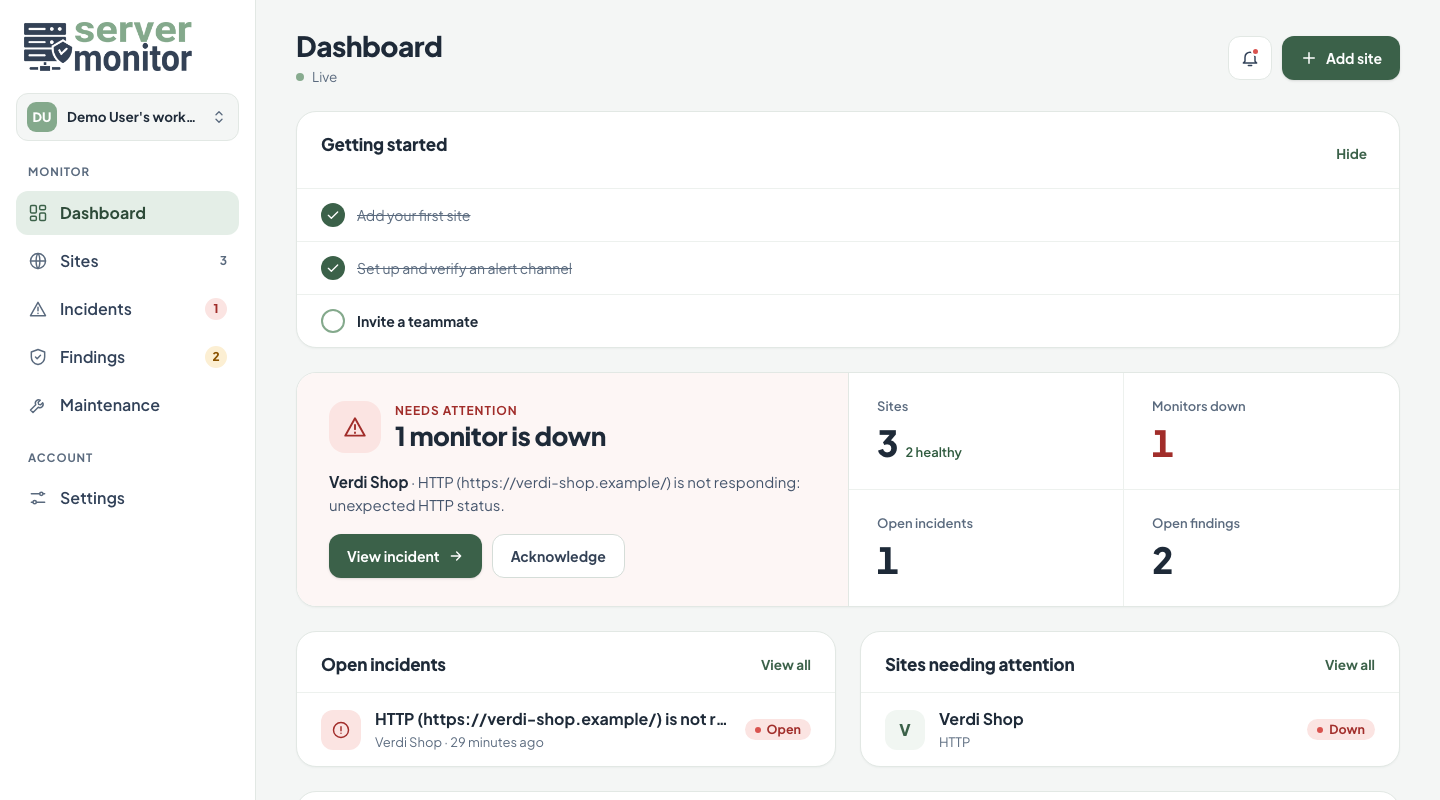The height and width of the screenshot is (800, 1440).
Task: Open the notifications bell
Action: pos(1250,58)
